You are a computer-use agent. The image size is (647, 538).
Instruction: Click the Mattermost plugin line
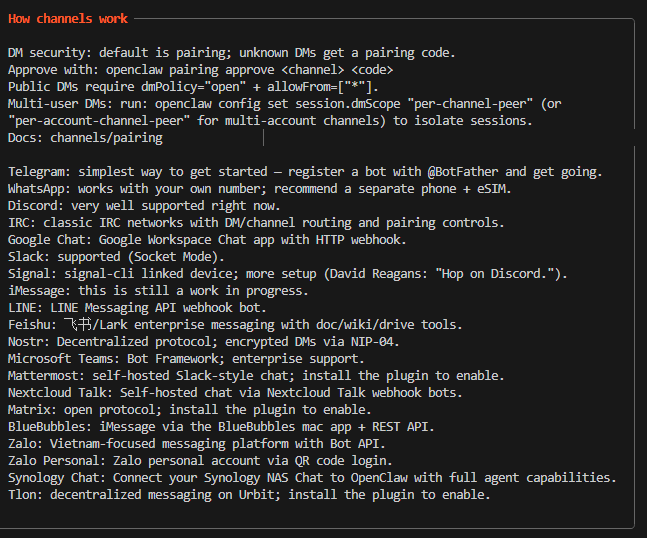[256, 375]
